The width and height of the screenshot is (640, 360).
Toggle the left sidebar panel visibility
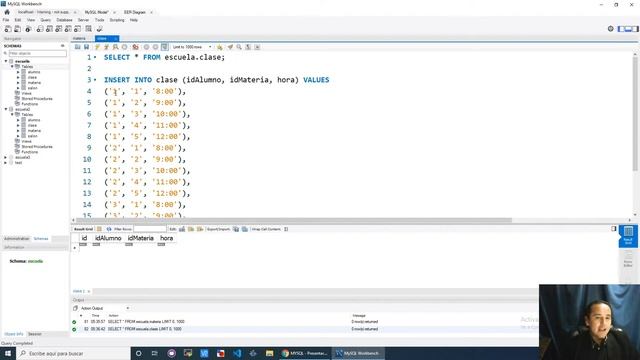[x=621, y=29]
